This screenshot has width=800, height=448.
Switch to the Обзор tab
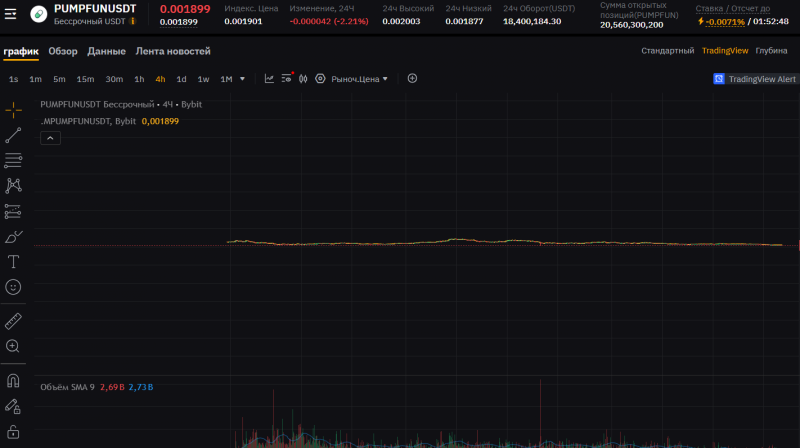pos(63,51)
